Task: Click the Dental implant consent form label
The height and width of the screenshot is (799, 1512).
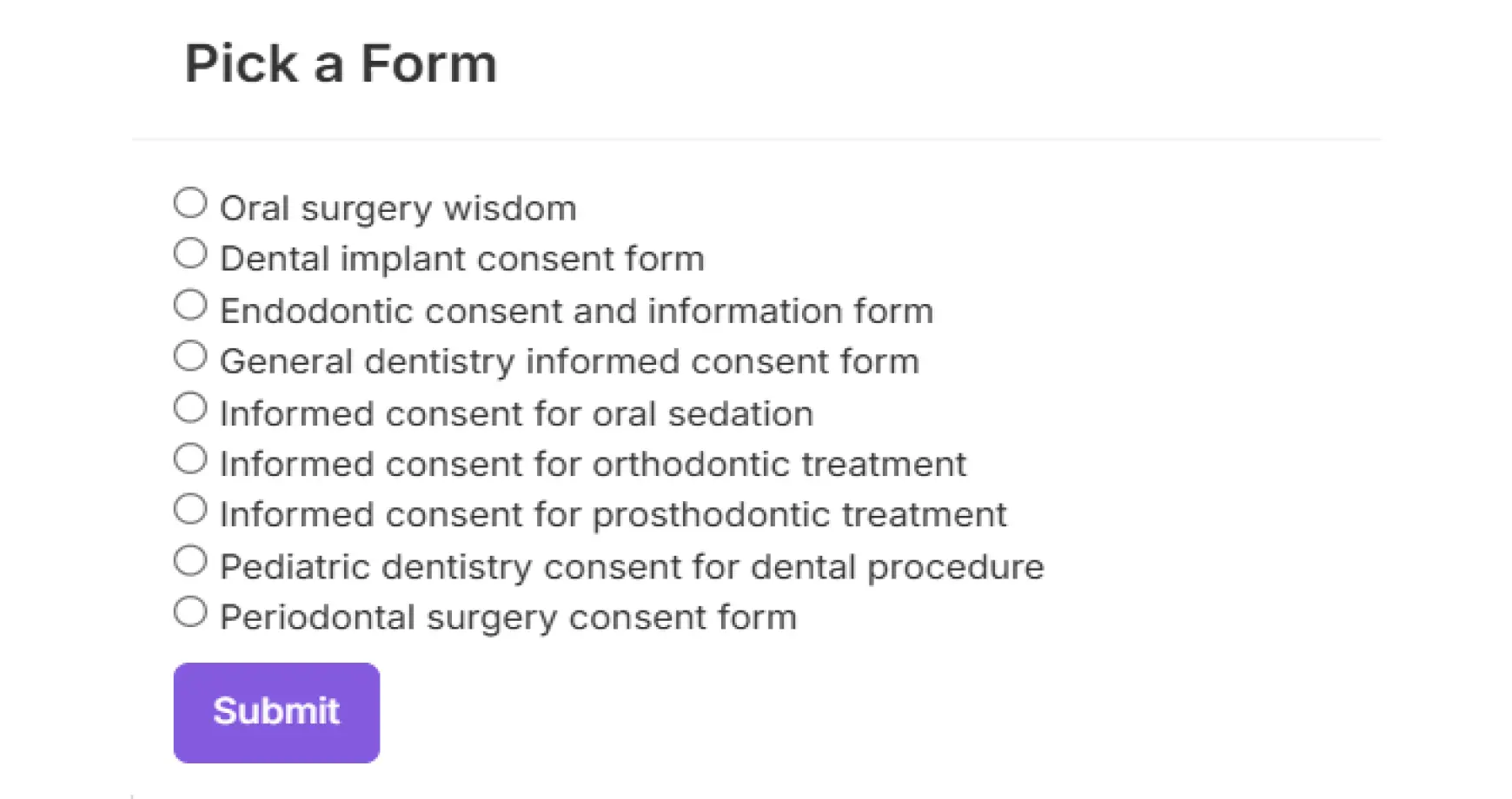Action: click(x=462, y=258)
